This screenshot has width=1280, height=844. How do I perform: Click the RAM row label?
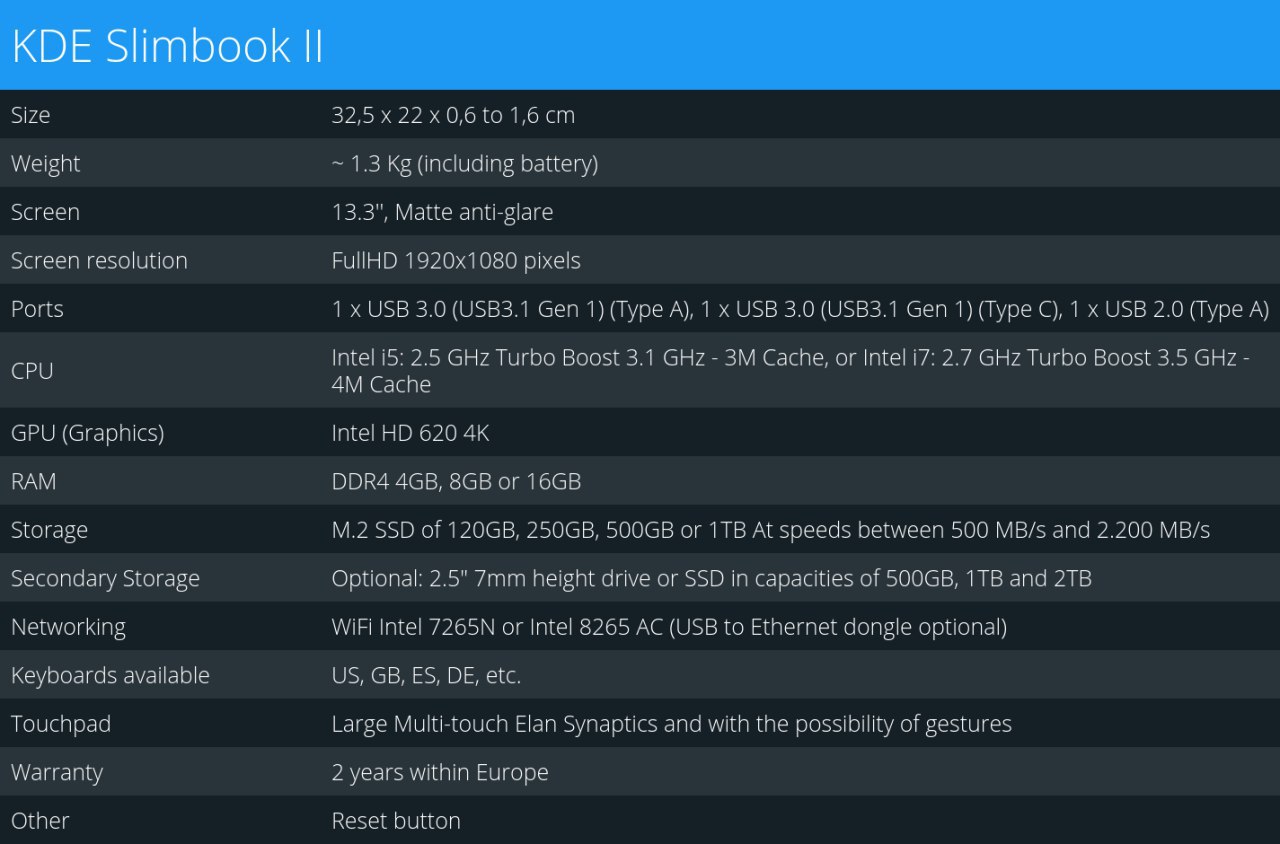(34, 481)
